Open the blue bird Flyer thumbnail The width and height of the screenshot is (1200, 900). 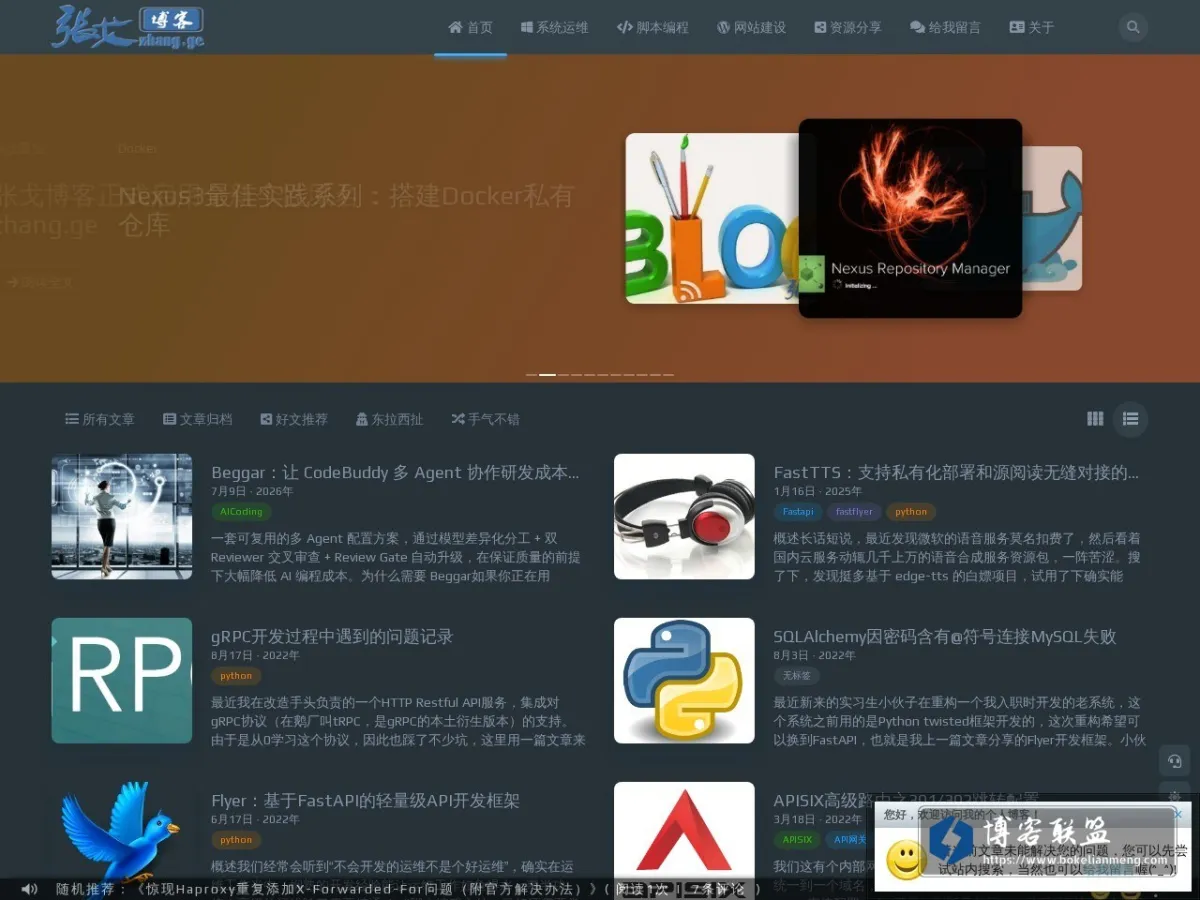pos(122,833)
